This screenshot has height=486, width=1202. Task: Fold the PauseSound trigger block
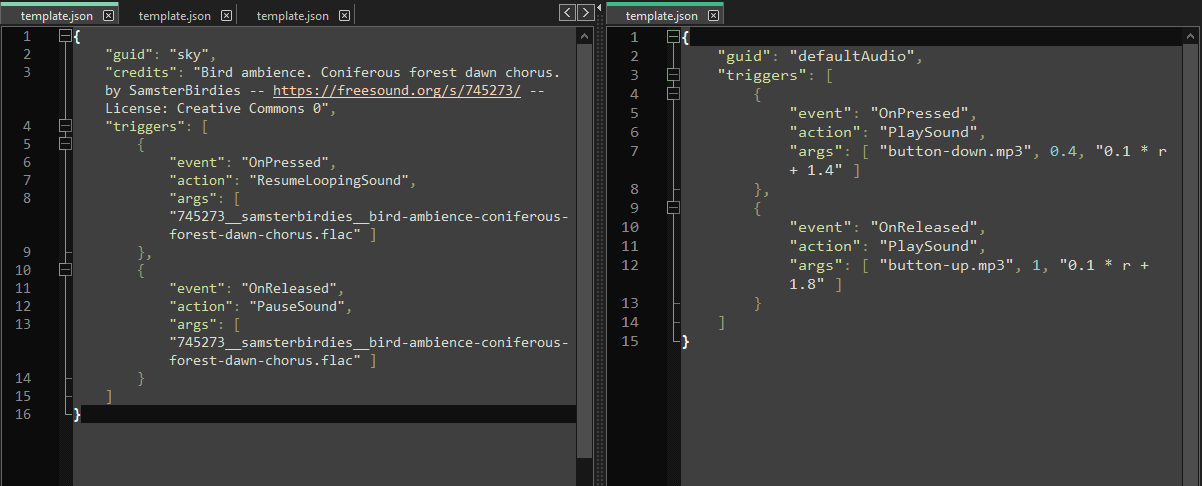65,270
